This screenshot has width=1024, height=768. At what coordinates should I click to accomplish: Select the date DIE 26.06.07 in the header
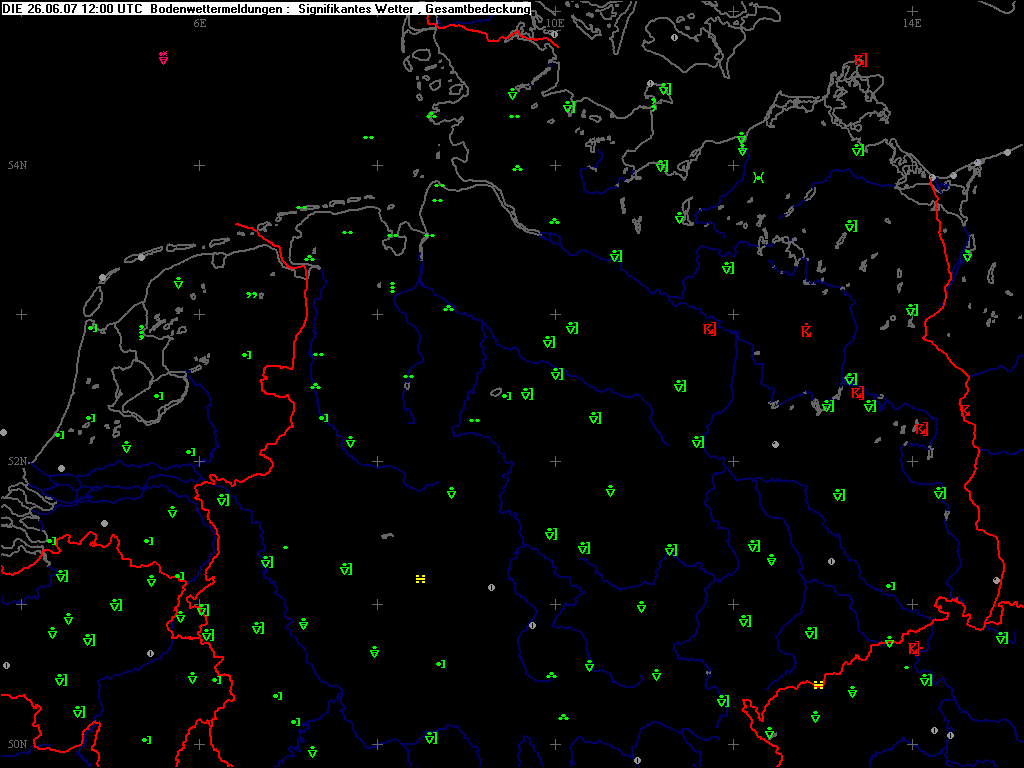[x=34, y=8]
